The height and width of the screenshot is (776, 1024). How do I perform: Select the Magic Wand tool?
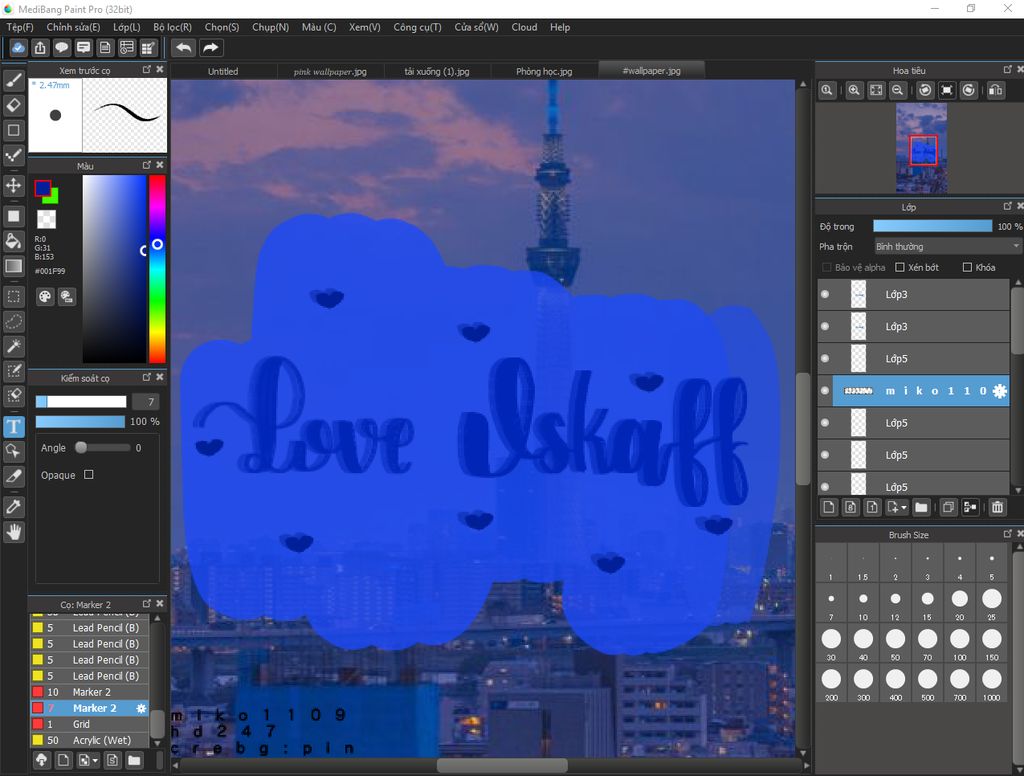pyautogui.click(x=13, y=346)
